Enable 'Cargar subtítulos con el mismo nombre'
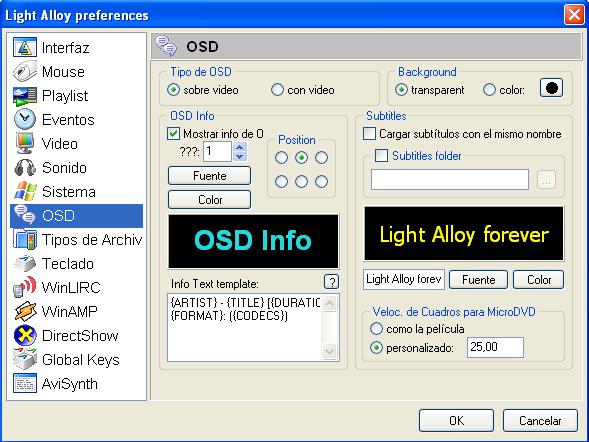 369,134
